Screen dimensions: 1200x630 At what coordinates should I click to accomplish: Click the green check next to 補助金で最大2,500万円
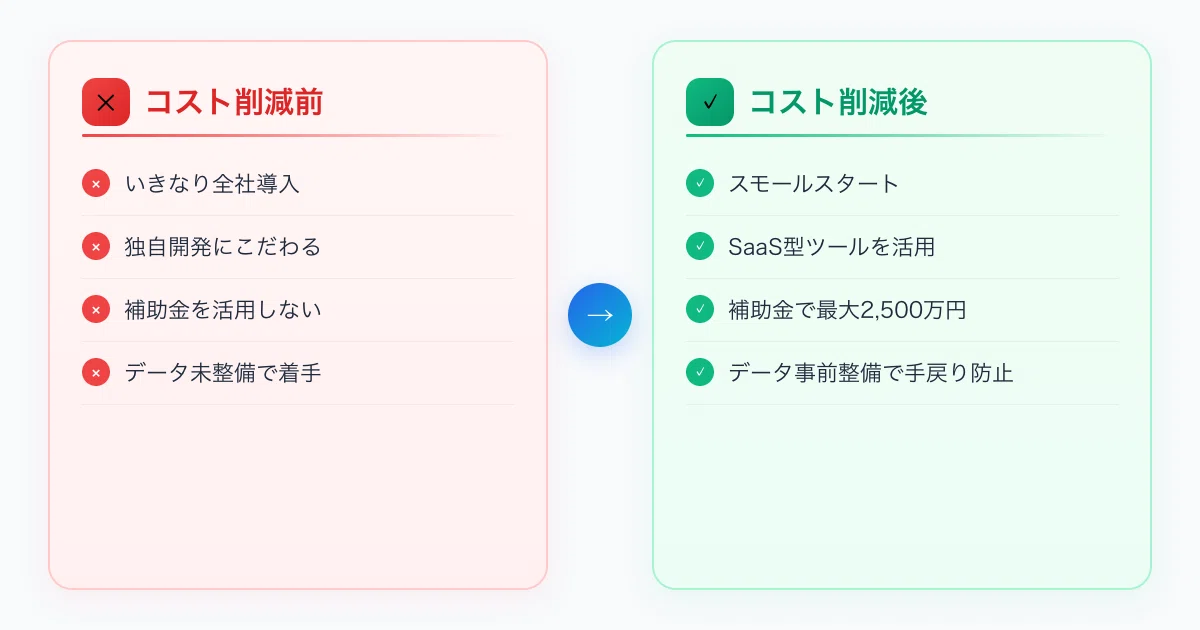click(700, 310)
